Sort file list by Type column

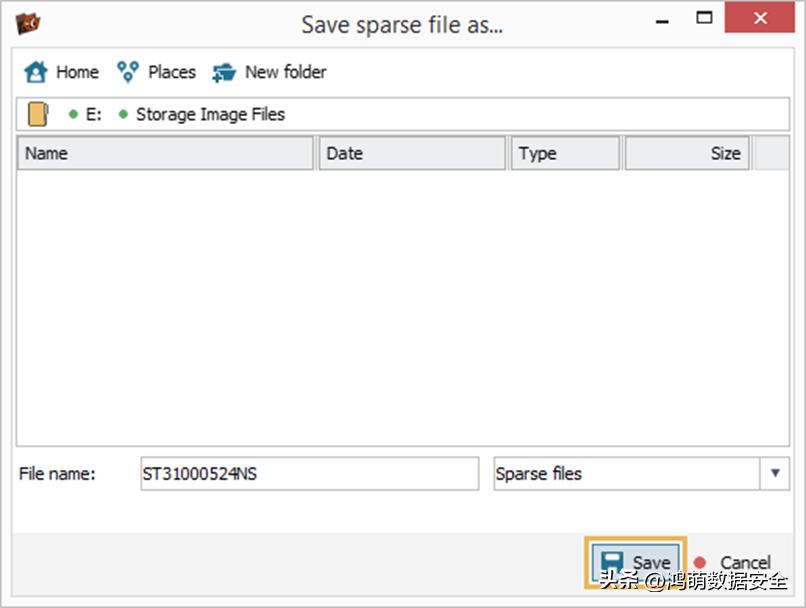[x=565, y=153]
